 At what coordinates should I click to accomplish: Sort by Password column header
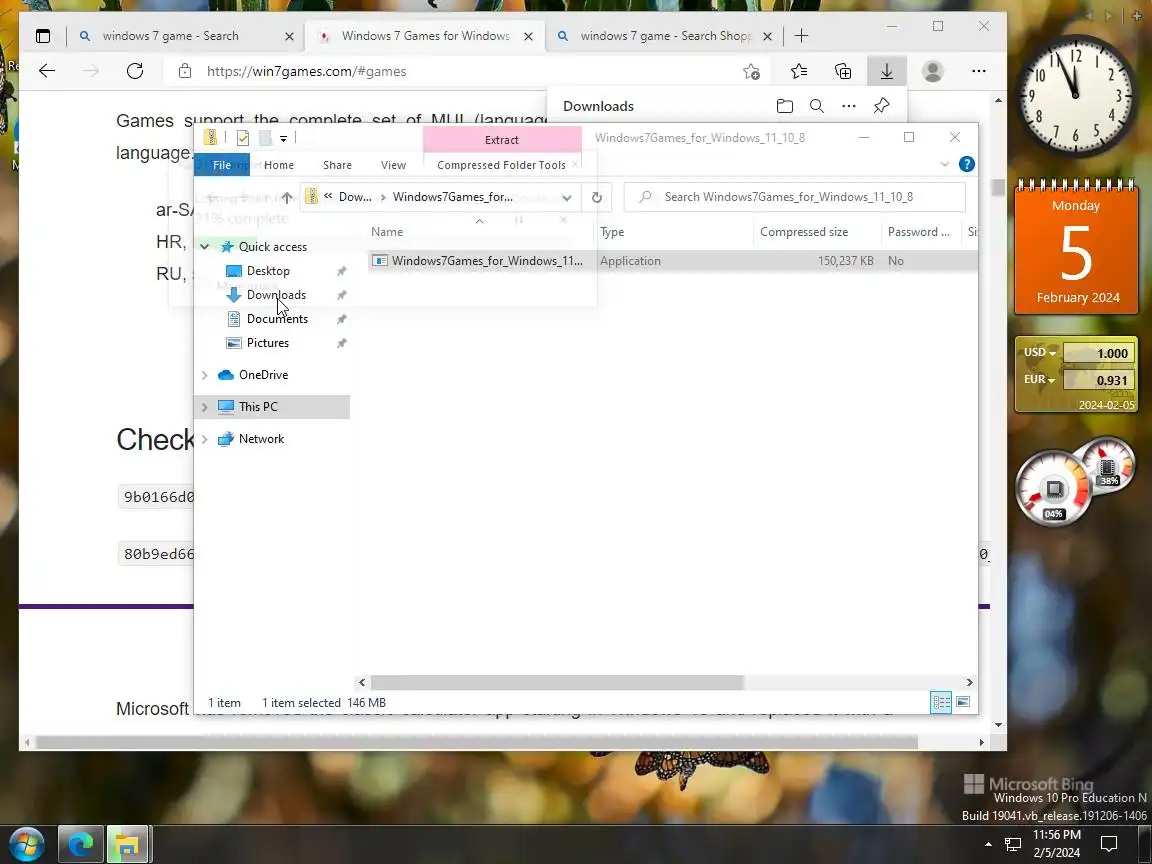(x=921, y=231)
